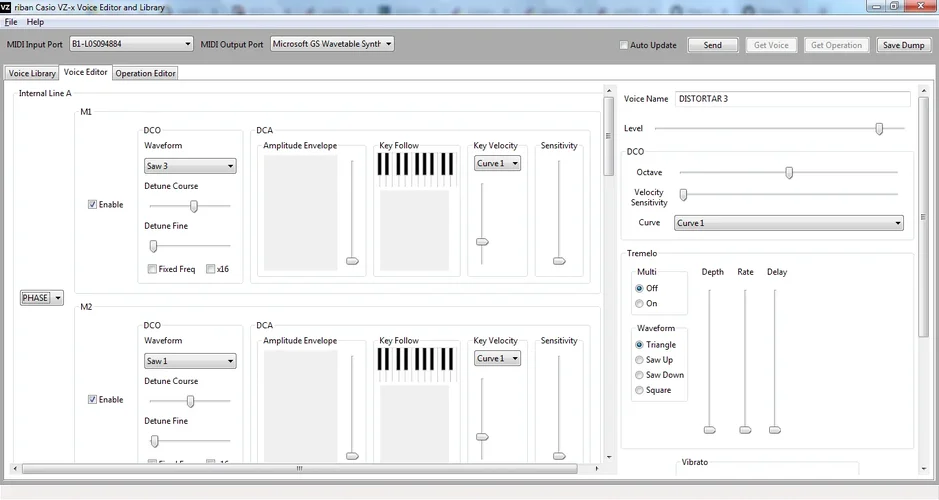939x500 pixels.
Task: Click the VZ application icon in title bar
Action: pos(7,7)
